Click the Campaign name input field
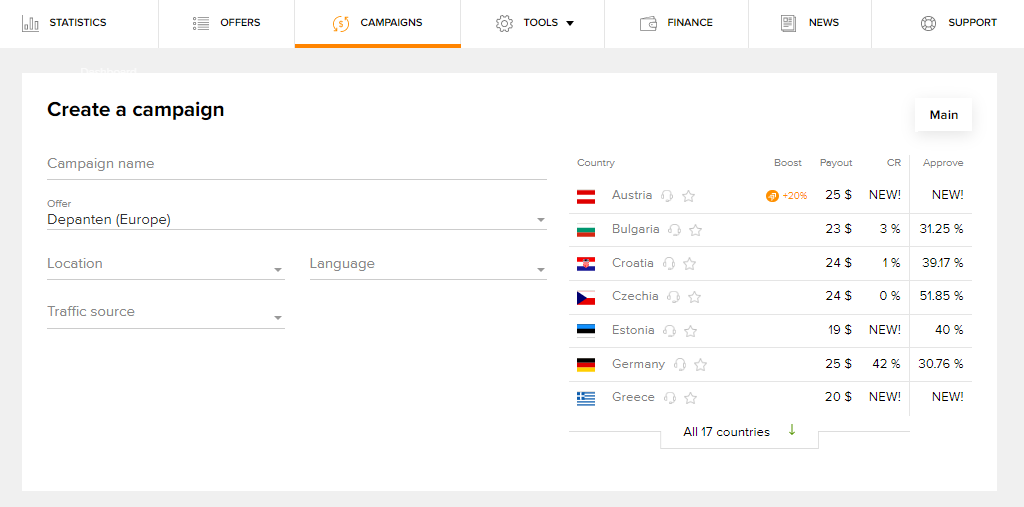Viewport: 1024px width, 507px height. pyautogui.click(x=296, y=164)
